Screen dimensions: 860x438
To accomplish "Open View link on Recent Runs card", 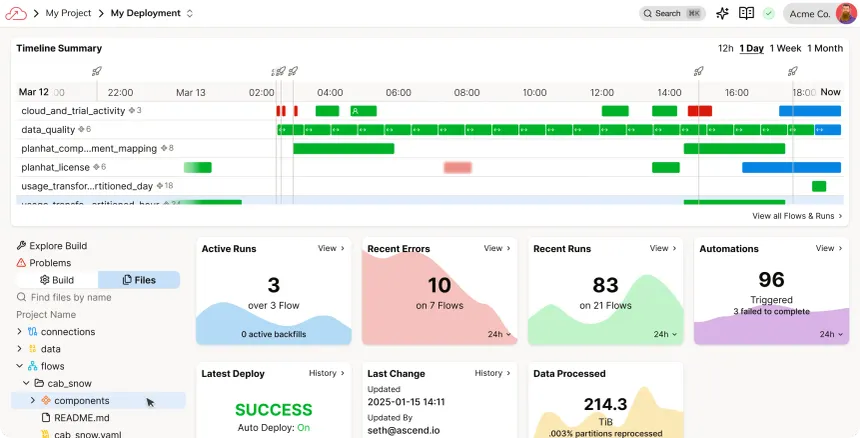I will point(663,248).
